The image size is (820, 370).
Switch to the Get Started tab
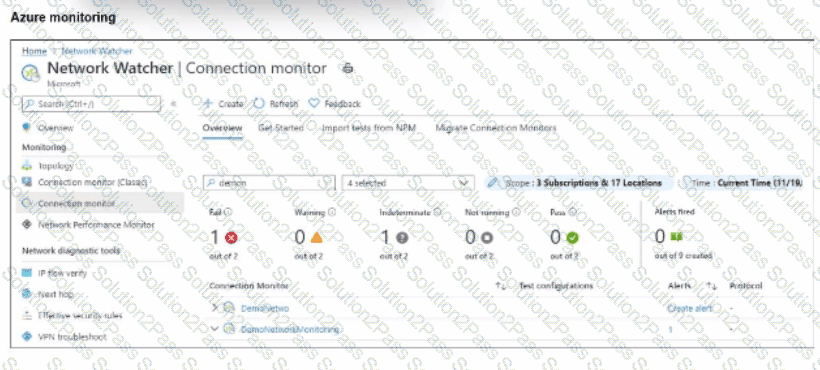[x=281, y=128]
